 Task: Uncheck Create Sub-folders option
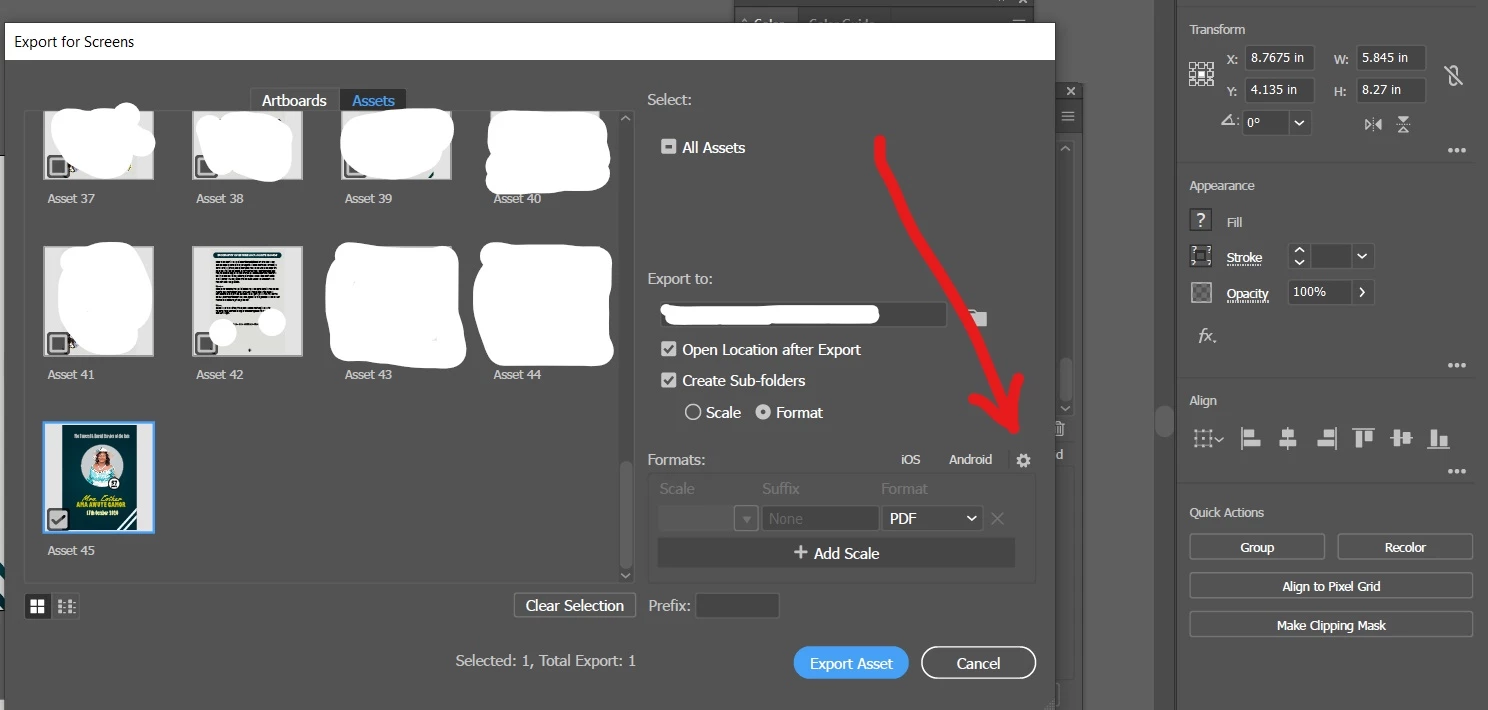[x=669, y=381]
